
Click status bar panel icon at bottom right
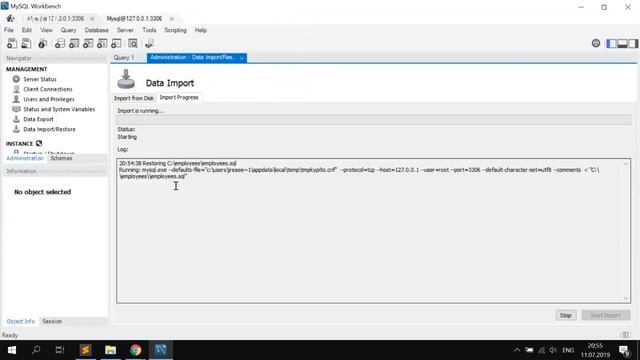[x=626, y=335]
